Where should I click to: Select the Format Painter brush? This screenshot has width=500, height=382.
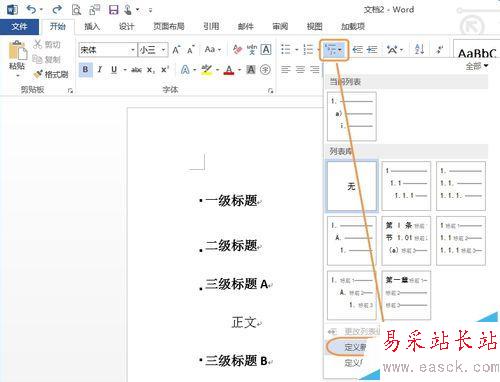[x=51, y=74]
